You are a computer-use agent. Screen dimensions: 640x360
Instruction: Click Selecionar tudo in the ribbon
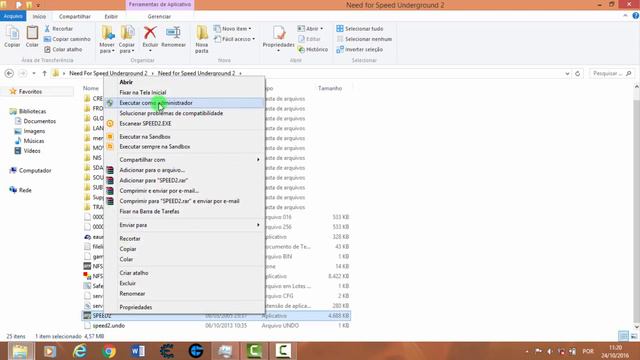360,29
